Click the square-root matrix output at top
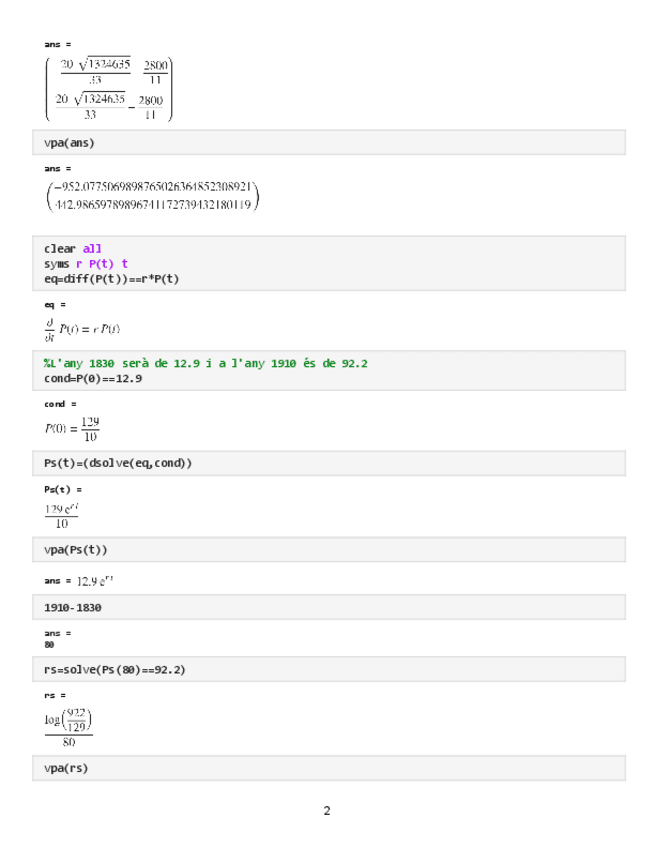Viewport: 655px width, 848px height. coord(109,89)
